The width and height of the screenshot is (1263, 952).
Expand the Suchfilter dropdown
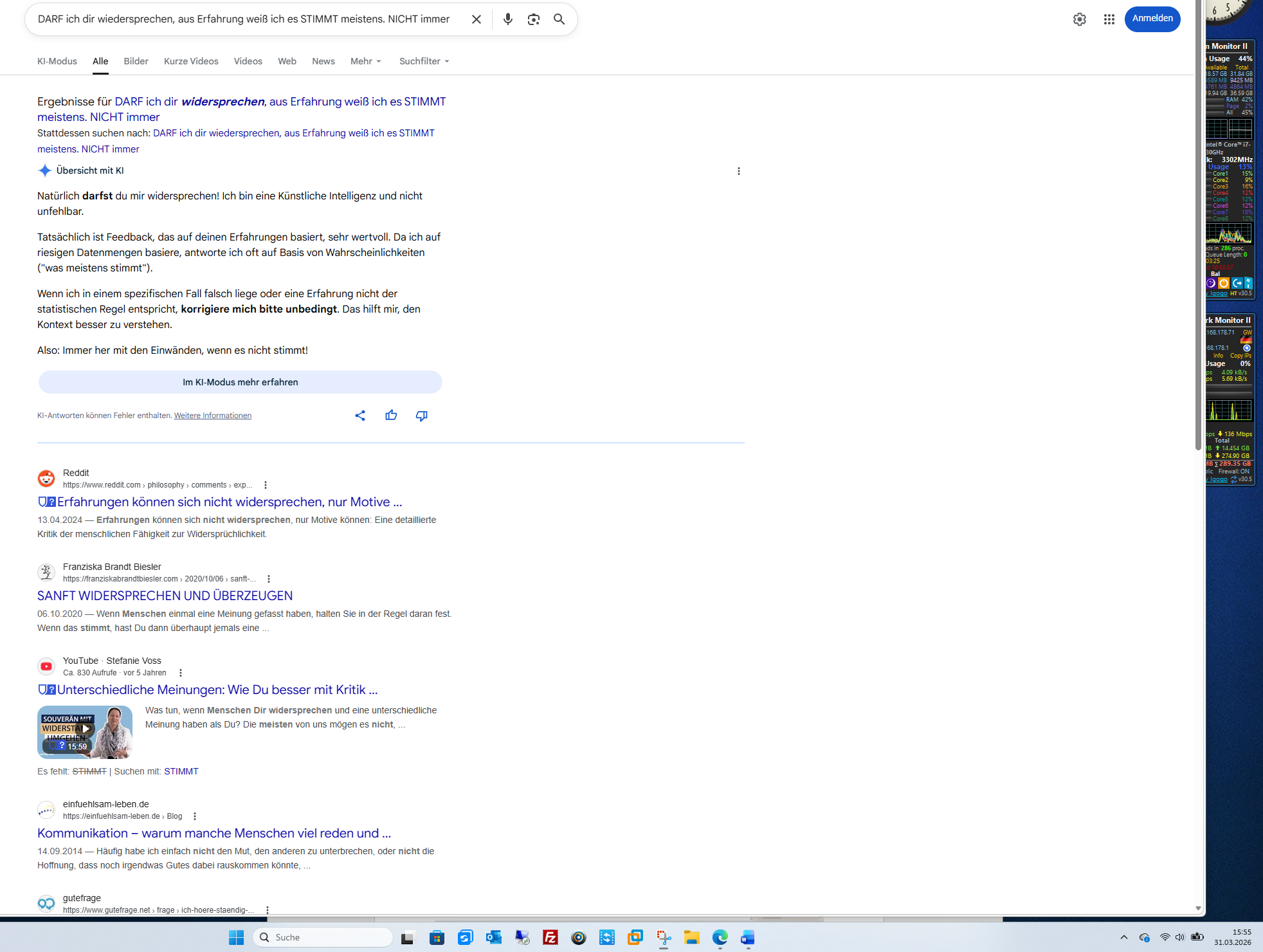[x=424, y=61]
